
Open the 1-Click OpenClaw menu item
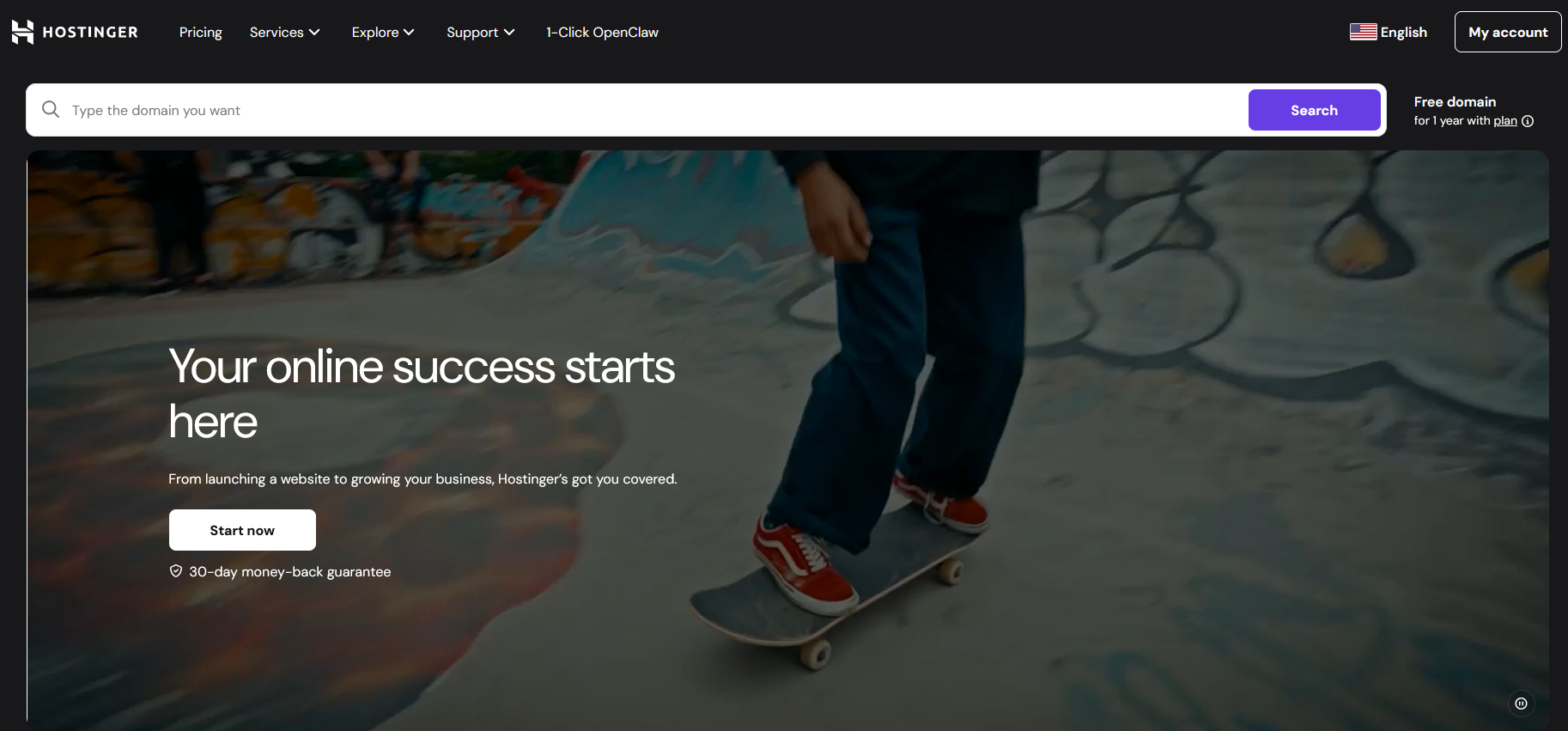click(x=602, y=33)
